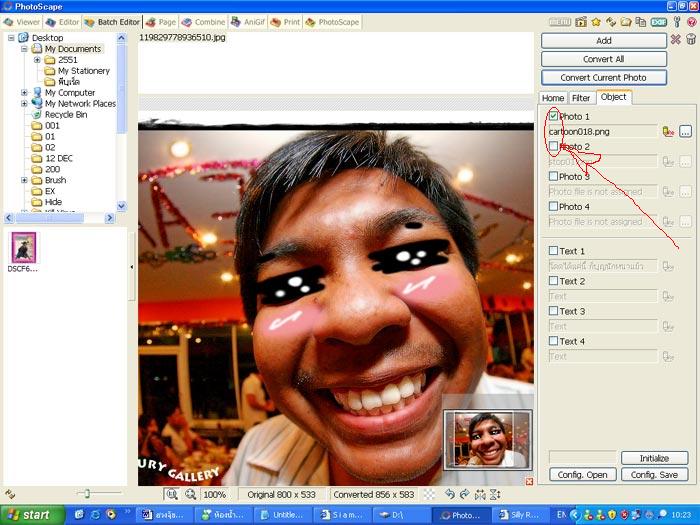This screenshot has height=525, width=700.
Task: Click Convert Current Photo
Action: (x=604, y=78)
